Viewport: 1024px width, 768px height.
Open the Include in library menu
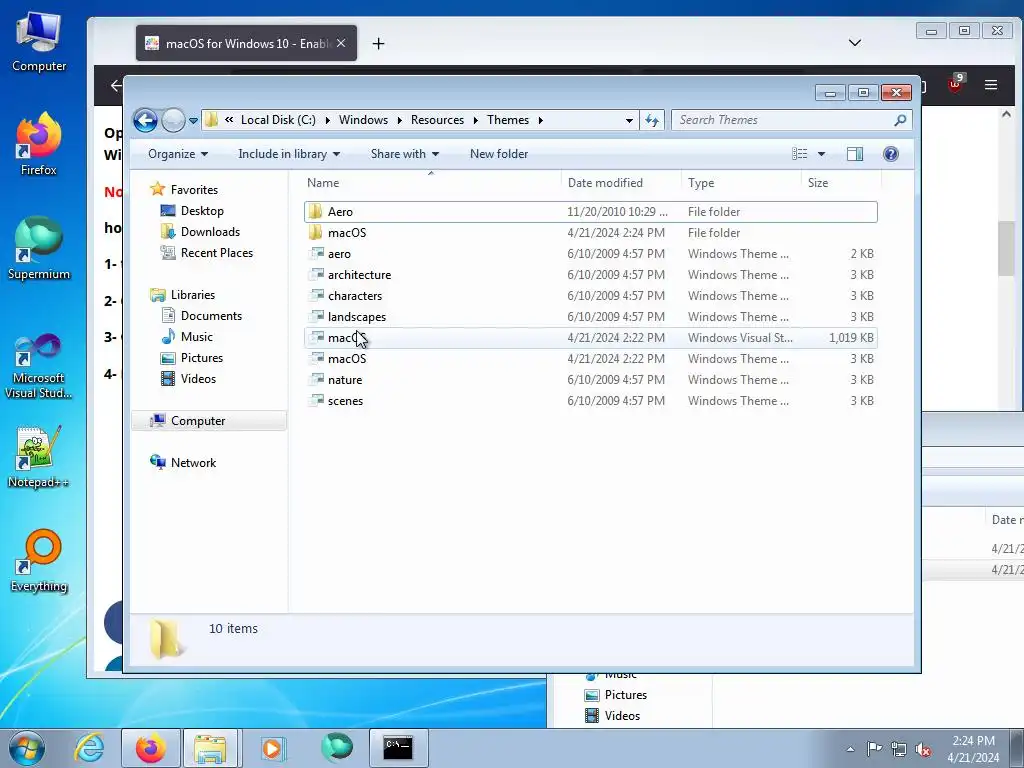[289, 154]
